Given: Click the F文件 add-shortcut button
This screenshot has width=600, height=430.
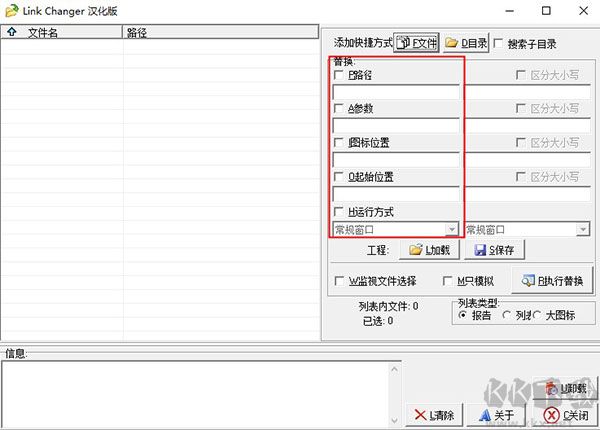Looking at the screenshot, I should [x=416, y=43].
